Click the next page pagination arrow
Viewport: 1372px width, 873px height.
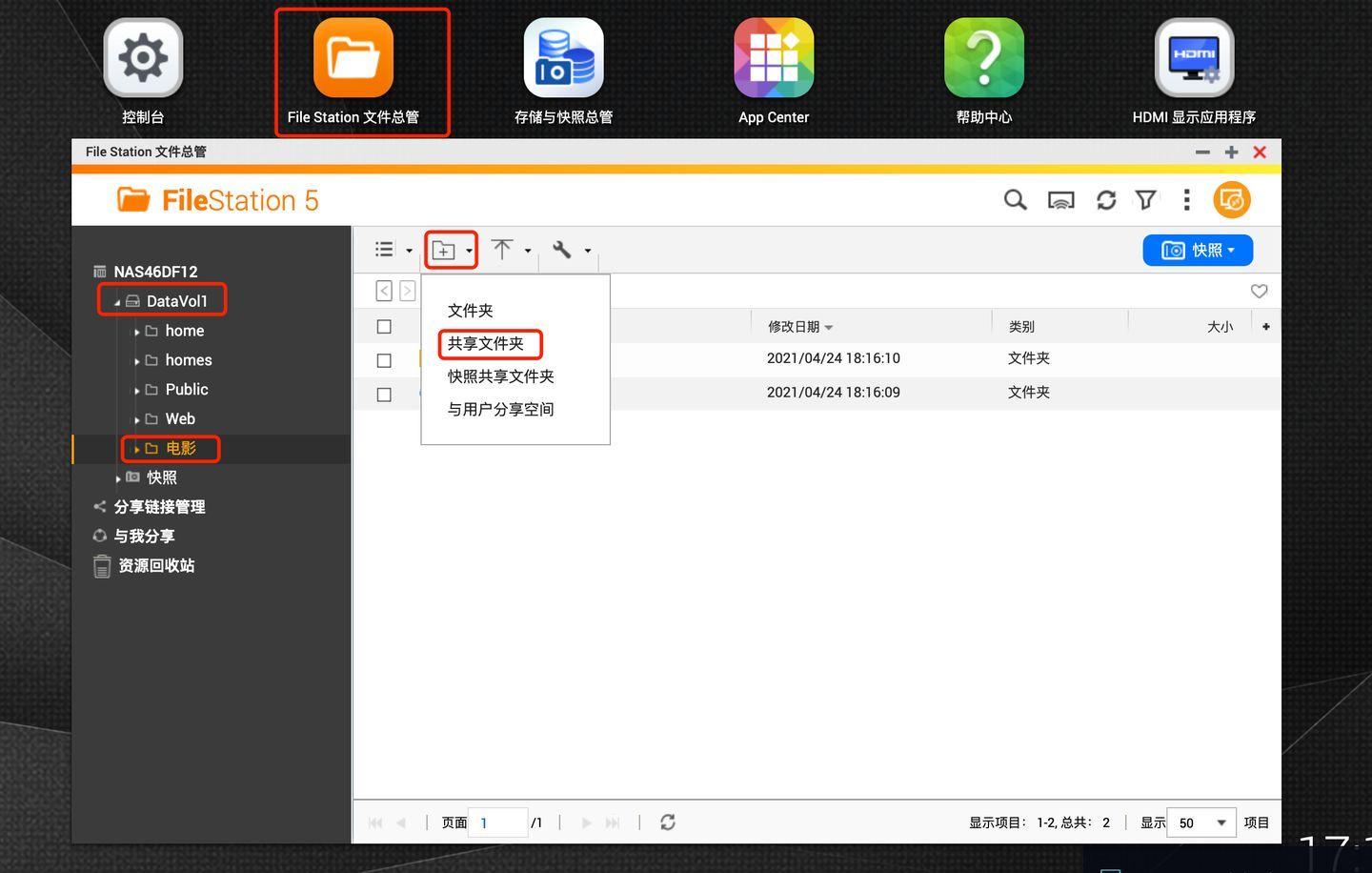586,822
